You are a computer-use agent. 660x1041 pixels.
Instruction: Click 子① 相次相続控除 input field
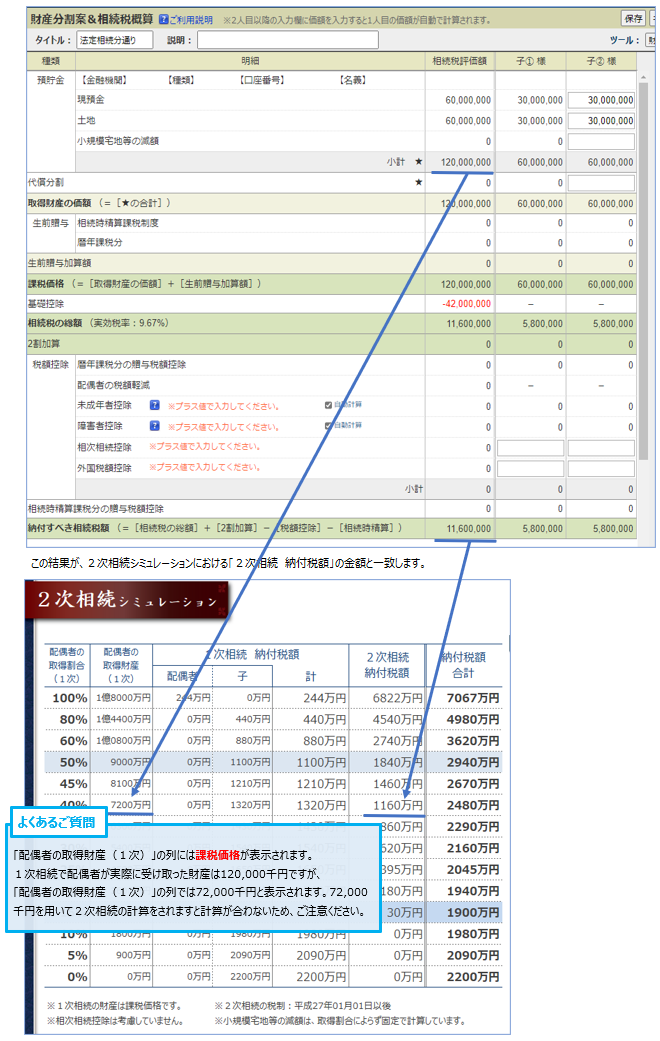[x=530, y=448]
